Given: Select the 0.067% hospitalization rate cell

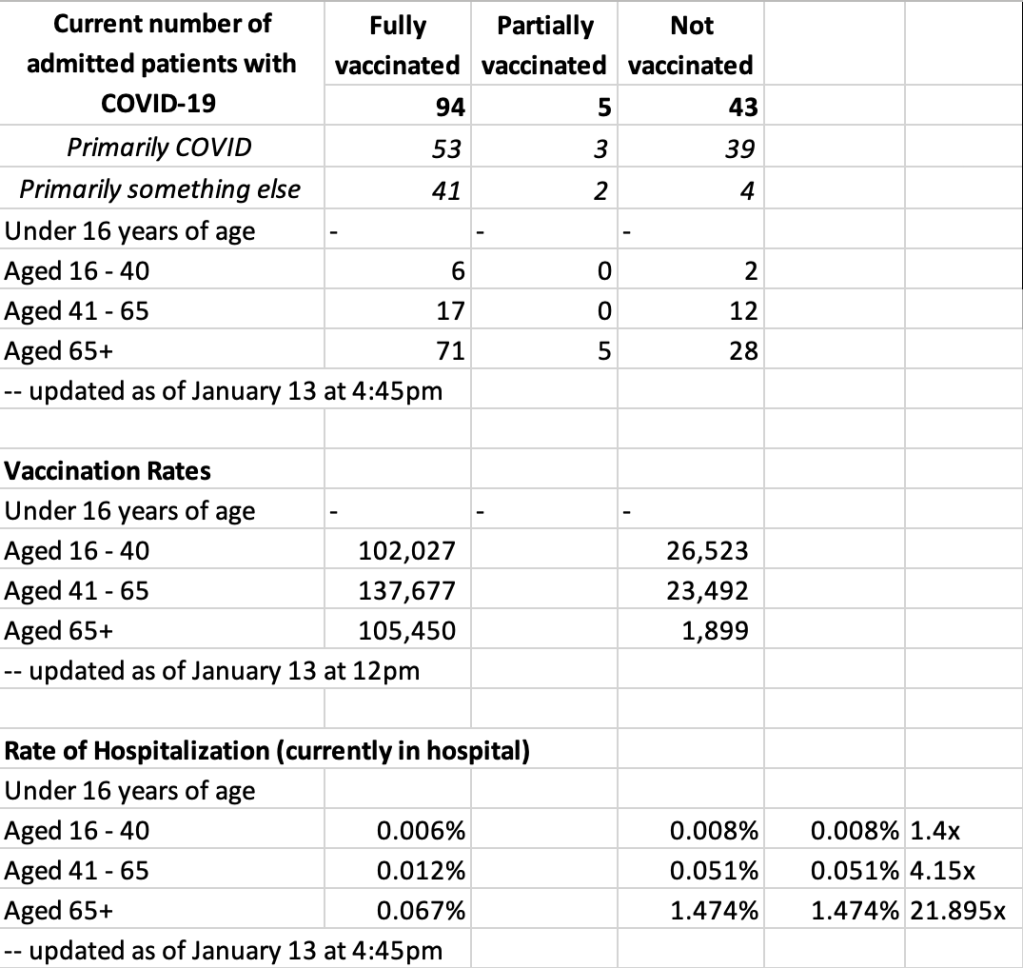Looking at the screenshot, I should point(420,911).
